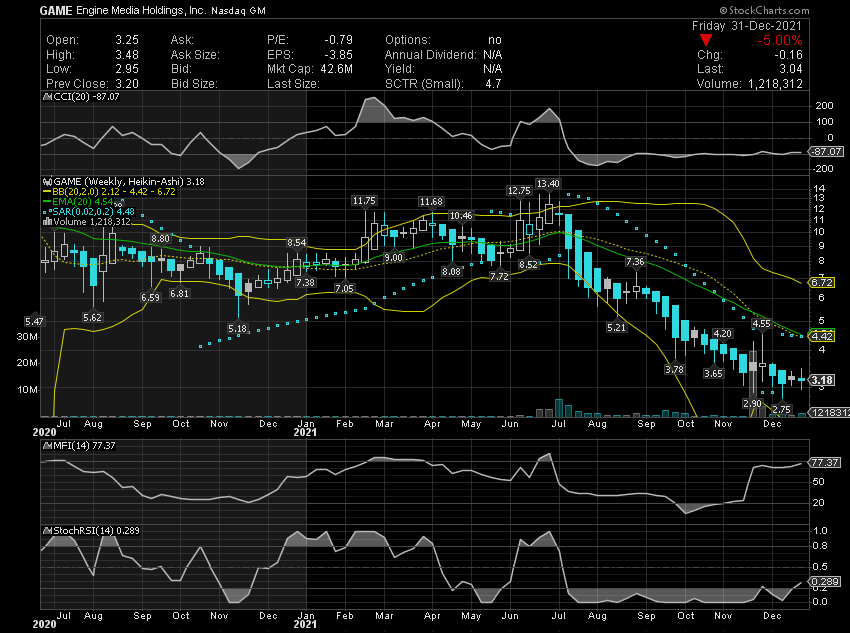Click the 6.81 low price label
The height and width of the screenshot is (633, 850).
pyautogui.click(x=179, y=293)
